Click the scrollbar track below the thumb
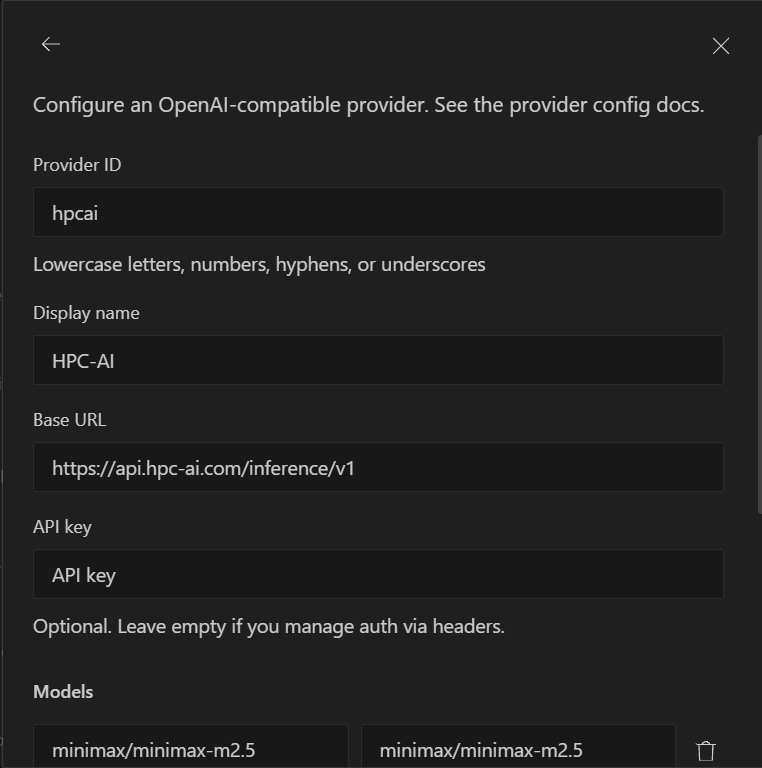 758,640
